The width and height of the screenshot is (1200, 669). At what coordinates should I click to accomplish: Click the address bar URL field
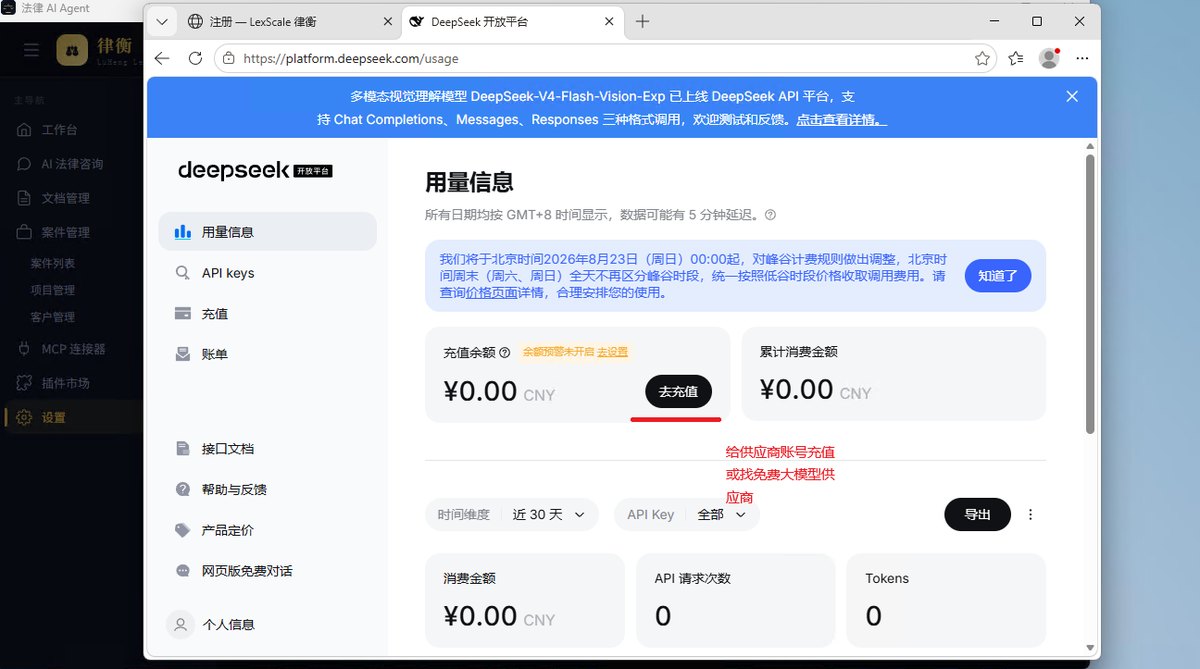coord(605,59)
